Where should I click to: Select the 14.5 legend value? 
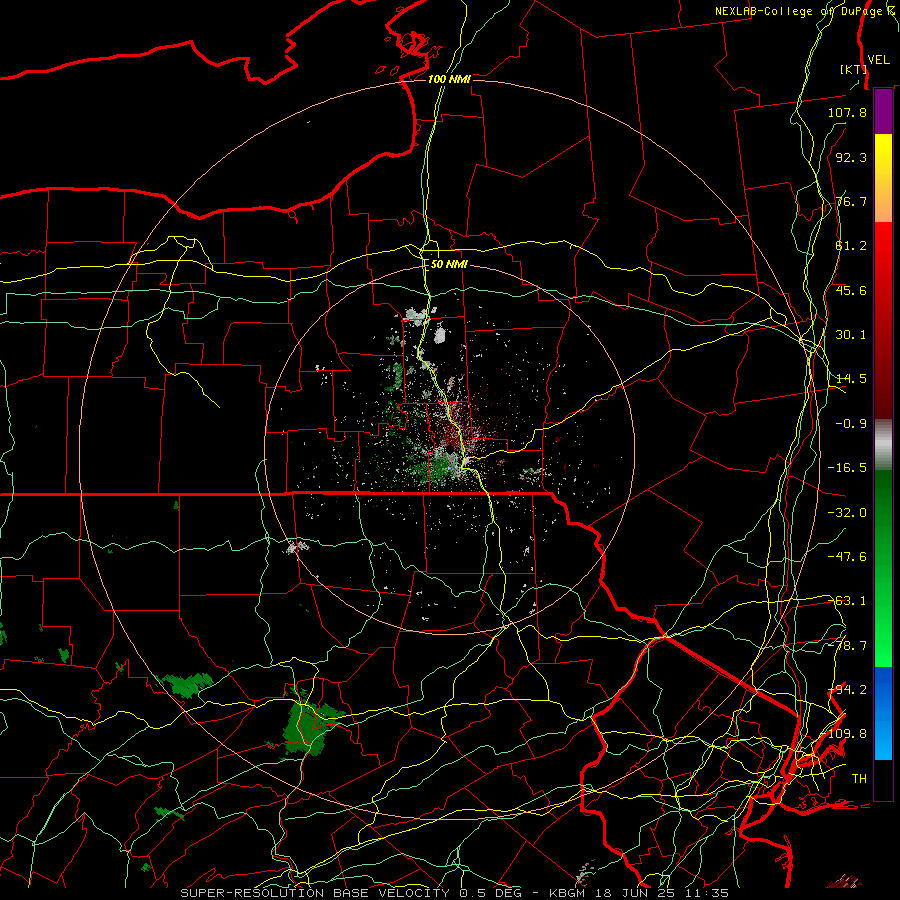tap(851, 379)
